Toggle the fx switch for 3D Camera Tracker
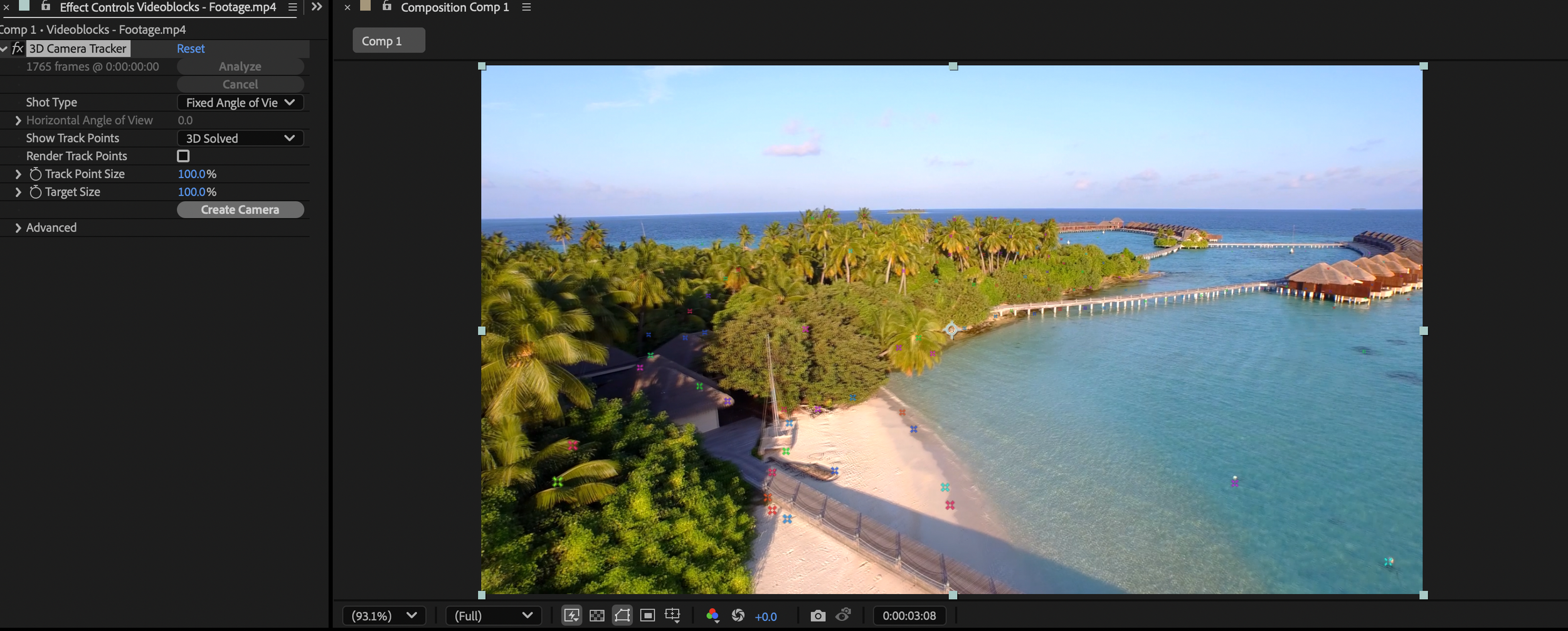The image size is (1568, 631). pos(18,48)
